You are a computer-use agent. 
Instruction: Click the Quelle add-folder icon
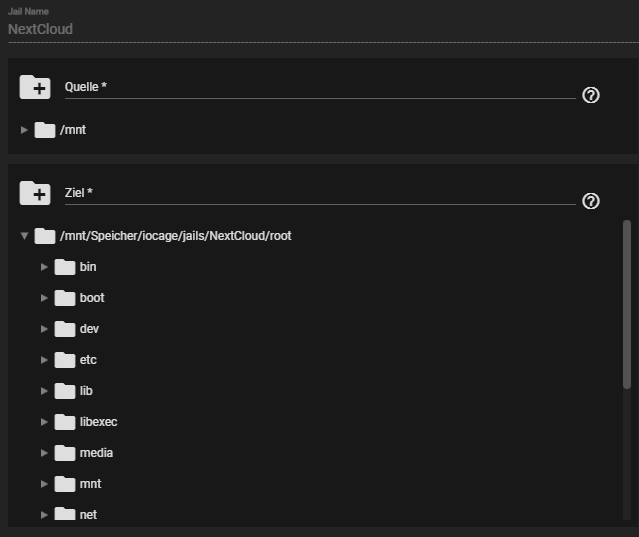coord(35,87)
